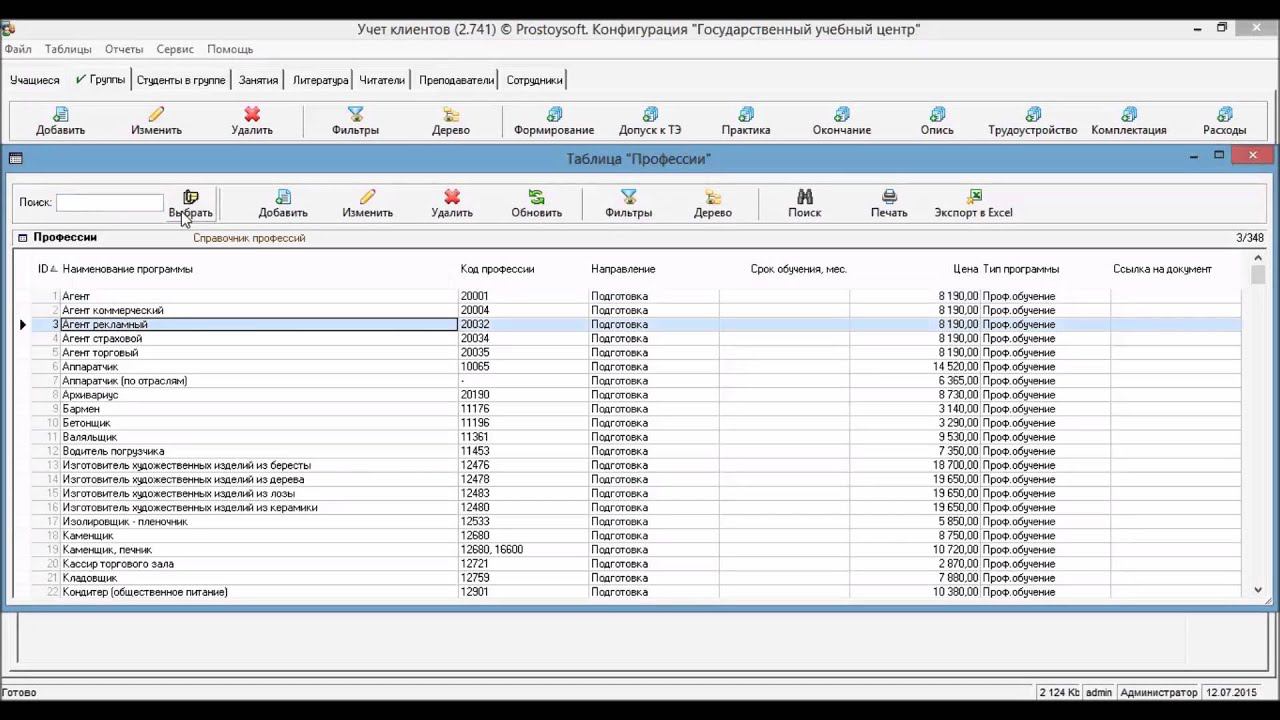Click the table scrollbar down arrow
This screenshot has height=720, width=1280.
1258,591
